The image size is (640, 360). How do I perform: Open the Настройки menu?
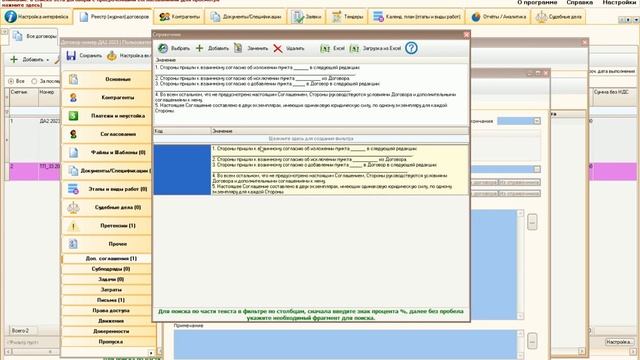(618, 2)
